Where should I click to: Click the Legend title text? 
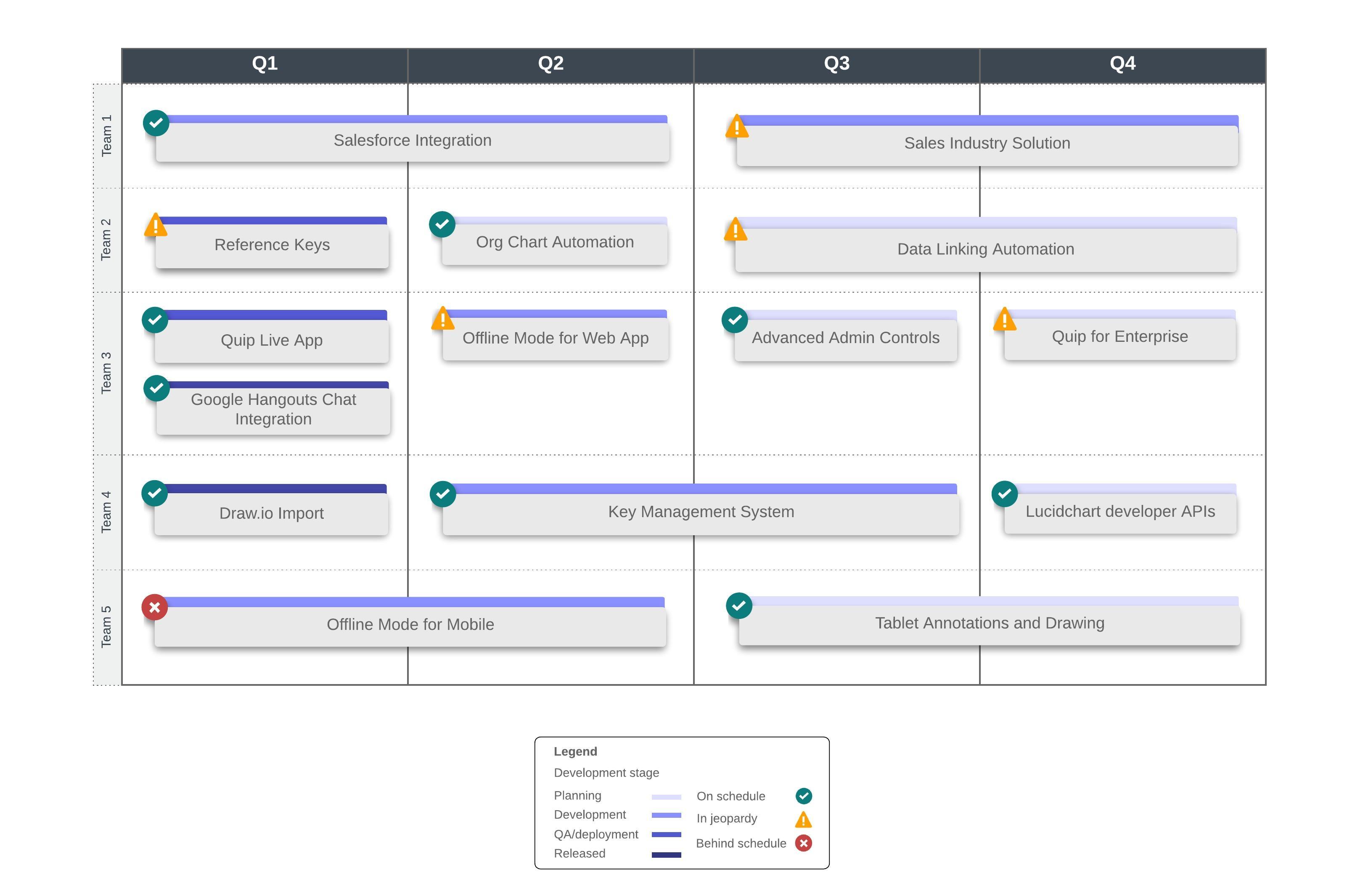pos(575,751)
